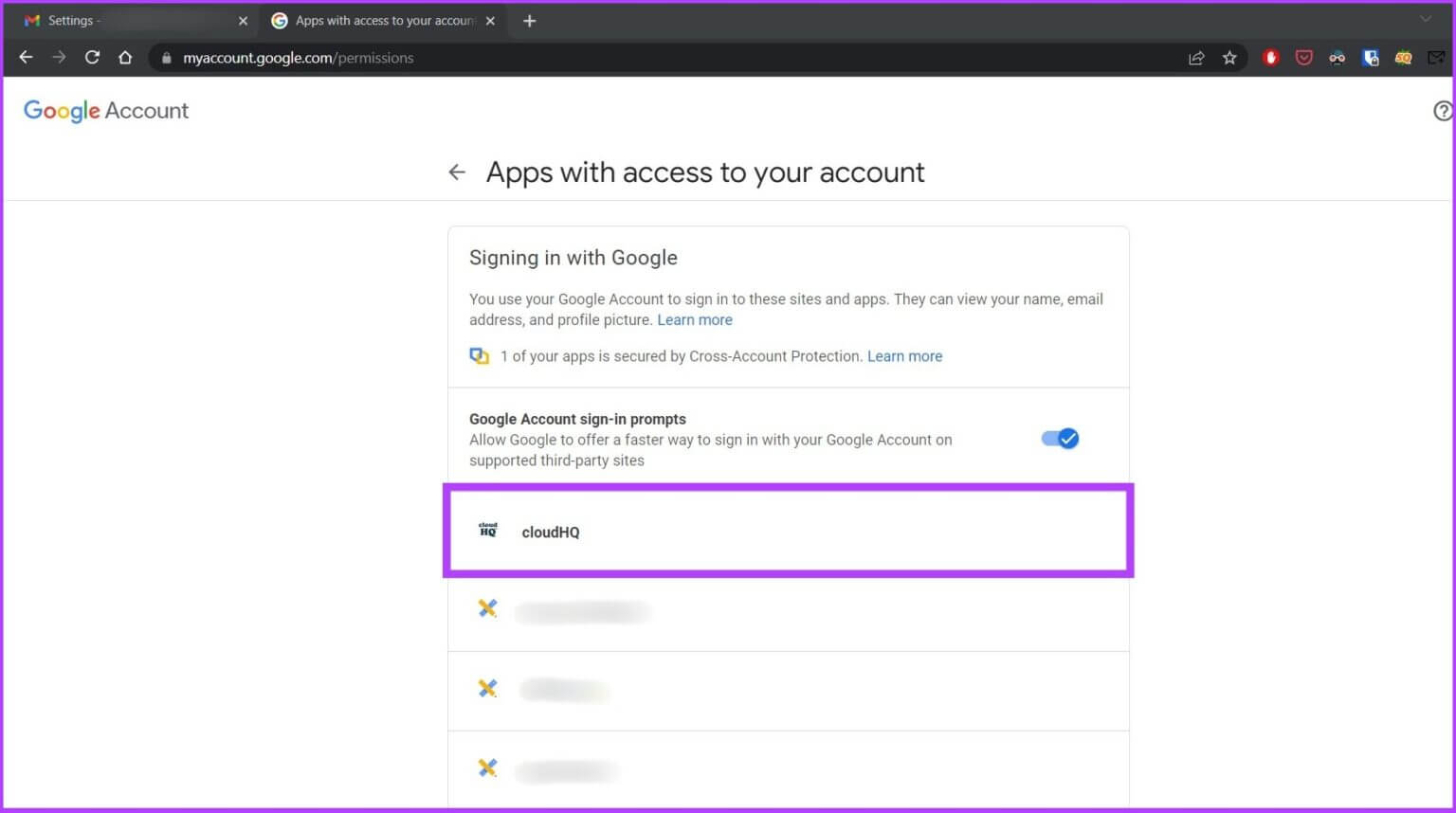Open Learn more about Cross-Account Protection

pos(904,356)
